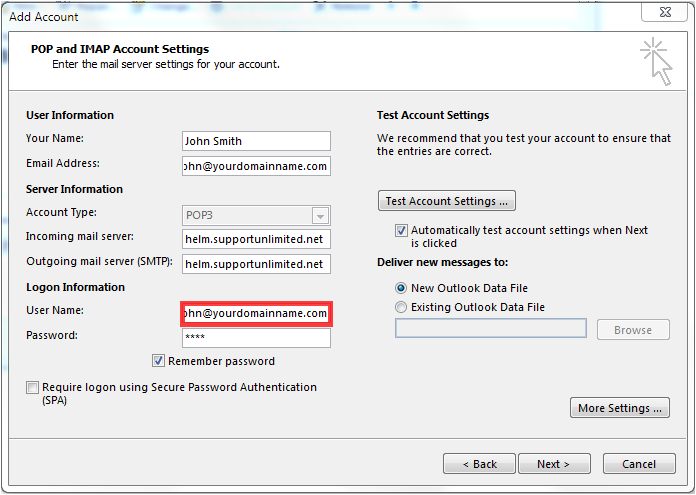The width and height of the screenshot is (696, 495).
Task: Go Back to previous wizard page
Action: [479, 464]
